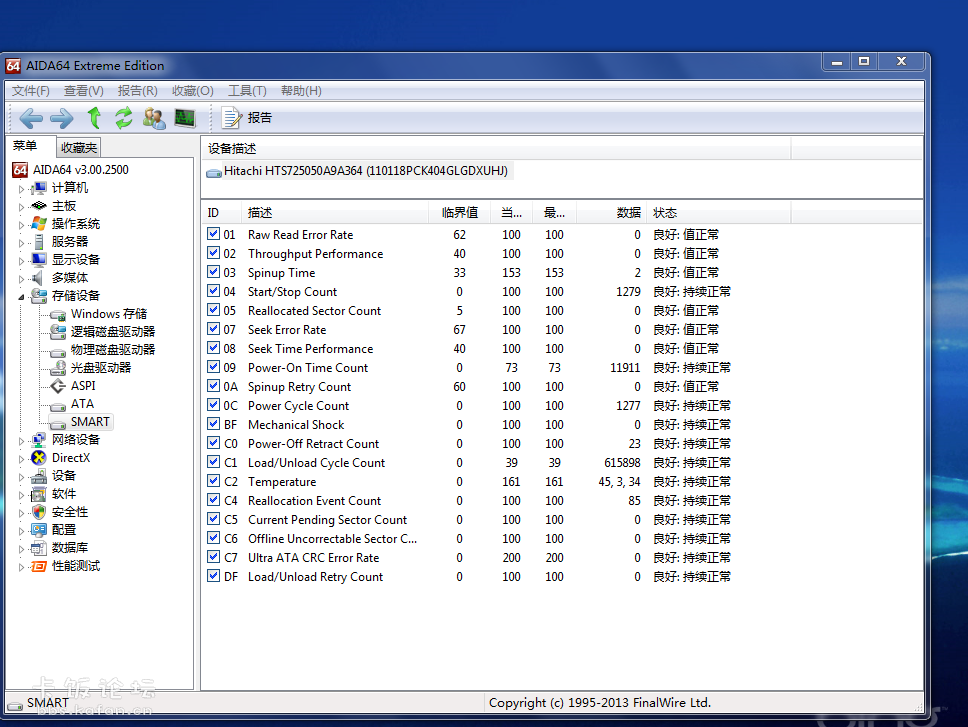This screenshot has height=727, width=968.
Task: Select 物理磁盘驱动器 tree item
Action: [x=113, y=350]
